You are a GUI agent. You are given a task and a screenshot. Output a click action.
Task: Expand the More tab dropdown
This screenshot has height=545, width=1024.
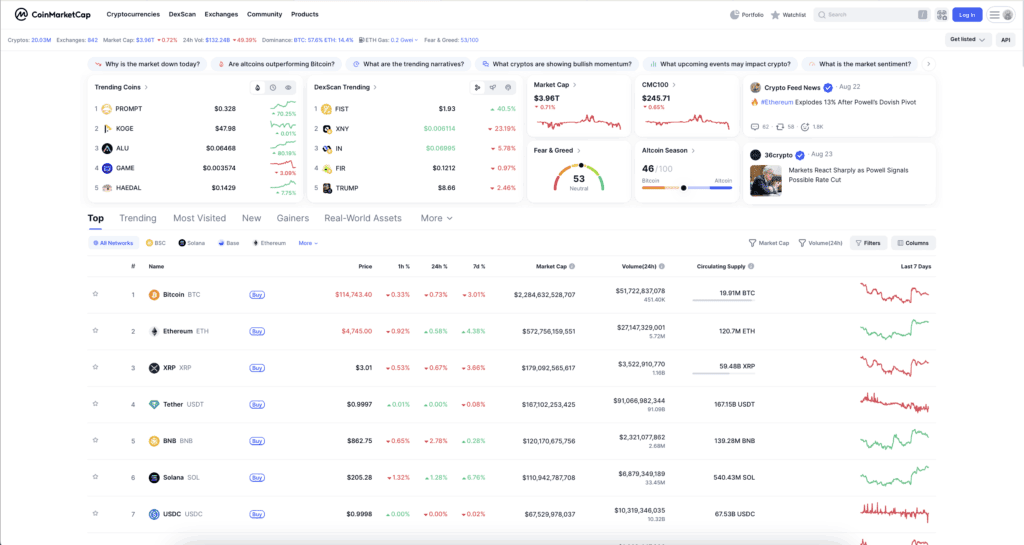tap(437, 218)
